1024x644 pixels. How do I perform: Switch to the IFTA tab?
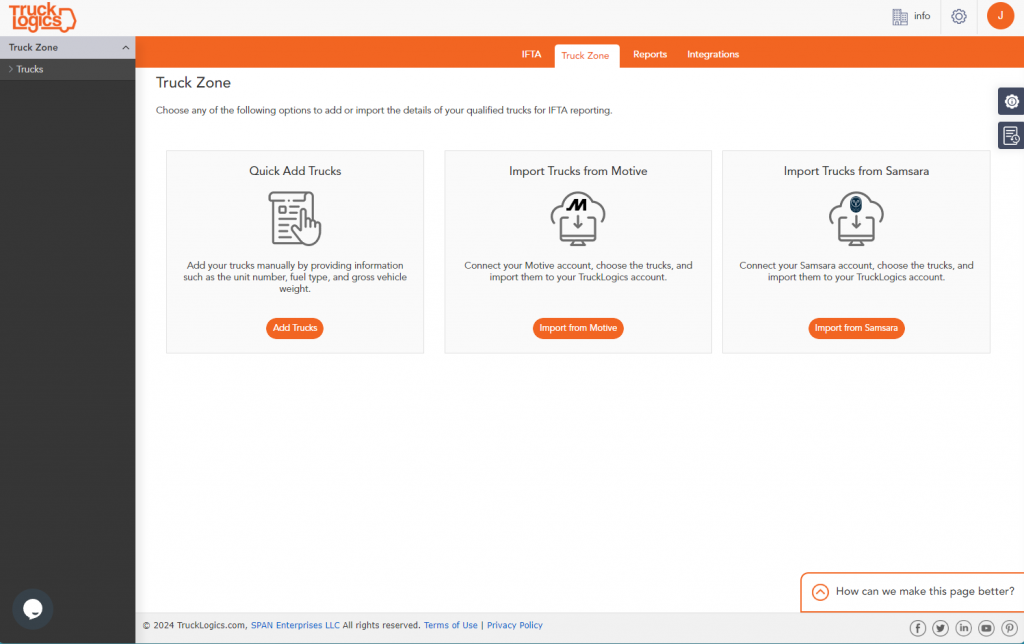[532, 54]
